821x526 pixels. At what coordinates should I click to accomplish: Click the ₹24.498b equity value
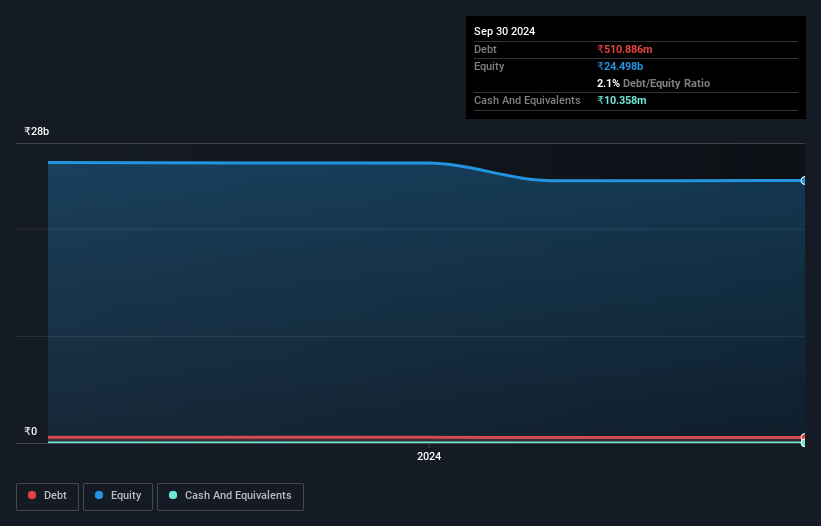(x=620, y=66)
